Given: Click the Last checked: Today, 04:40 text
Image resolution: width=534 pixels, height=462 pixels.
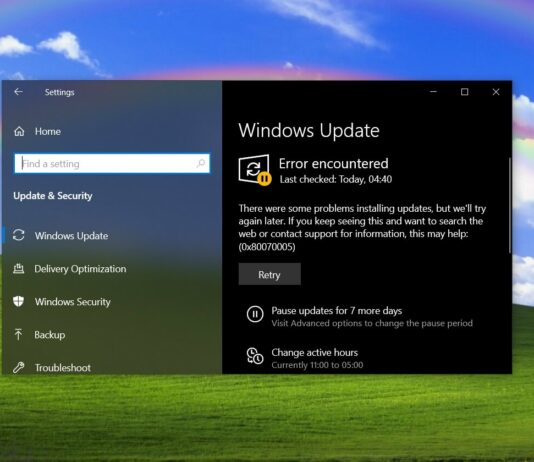Looking at the screenshot, I should (x=336, y=179).
